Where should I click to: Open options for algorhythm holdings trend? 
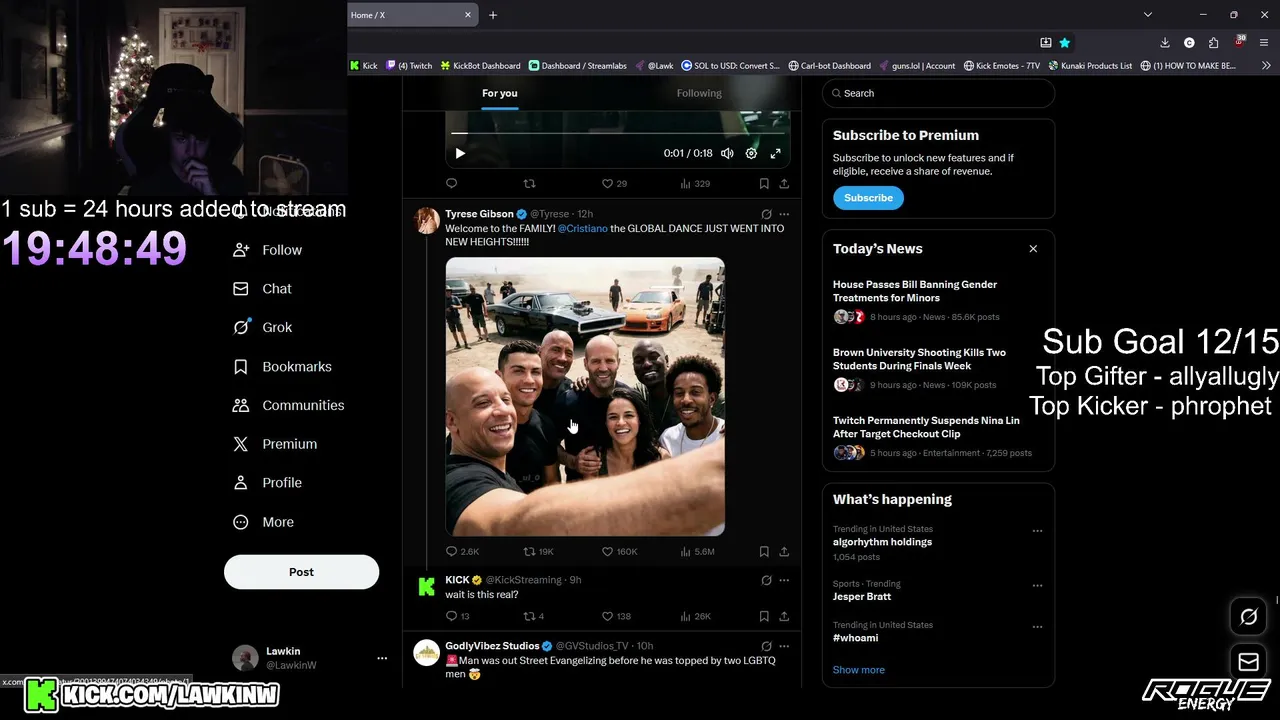[x=1037, y=531]
